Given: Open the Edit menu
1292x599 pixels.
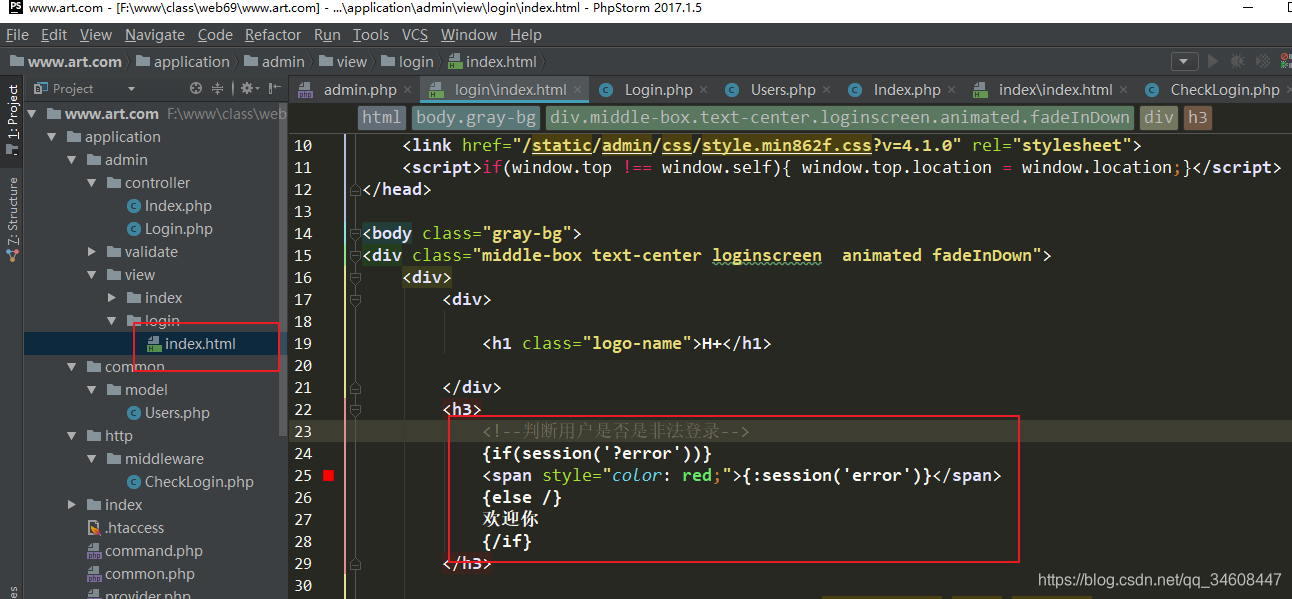Looking at the screenshot, I should tap(54, 35).
